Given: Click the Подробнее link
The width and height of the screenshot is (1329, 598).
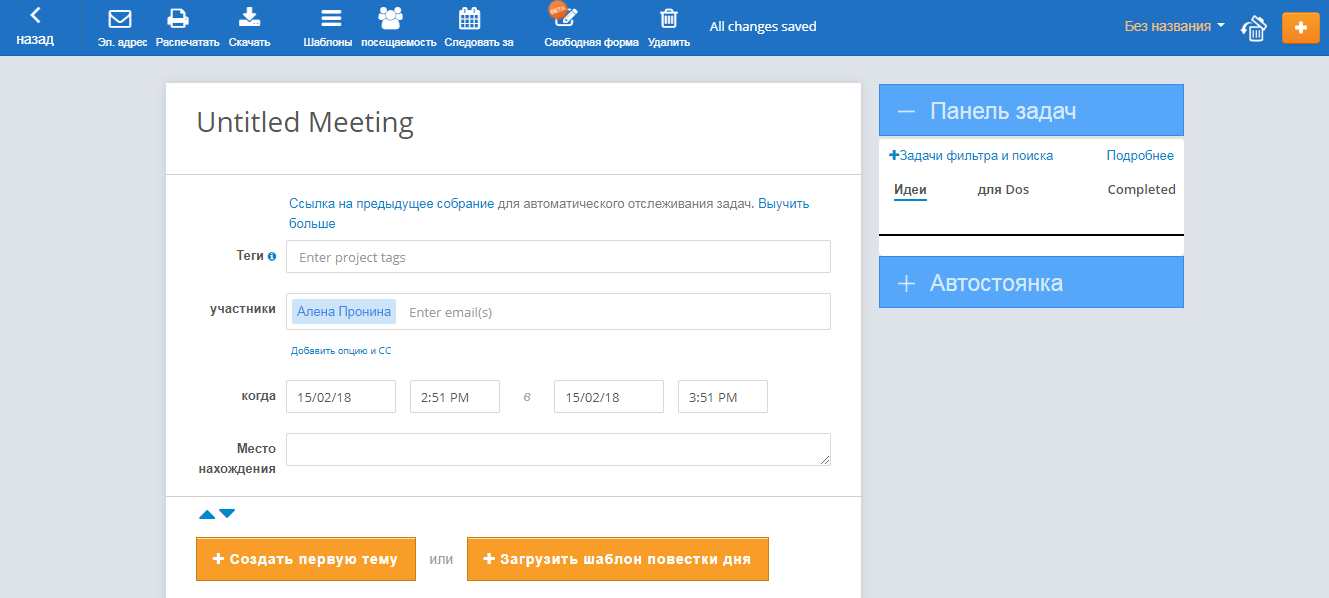Looking at the screenshot, I should (x=1140, y=156).
